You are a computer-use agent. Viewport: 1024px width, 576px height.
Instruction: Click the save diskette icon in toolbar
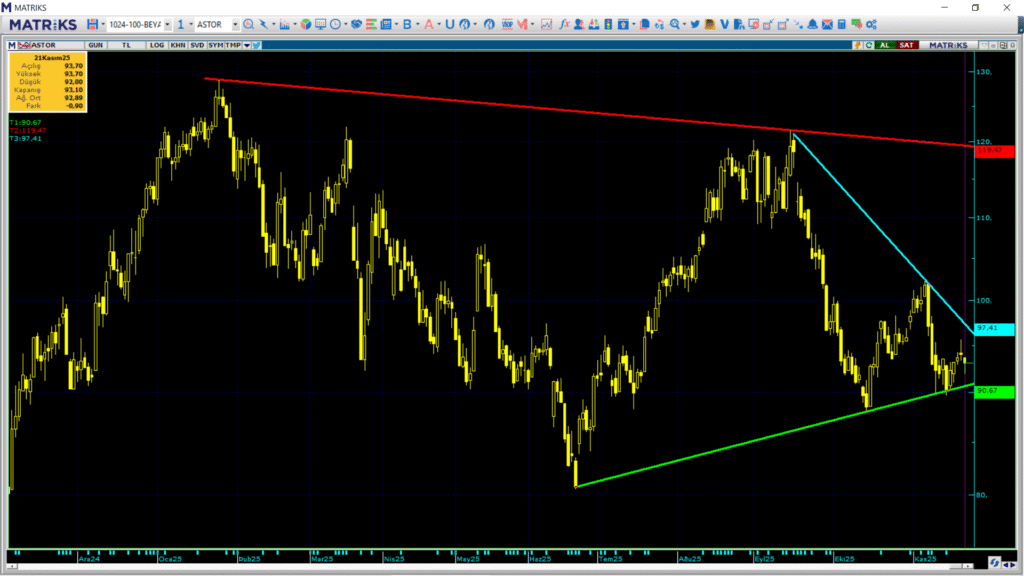[x=92, y=24]
